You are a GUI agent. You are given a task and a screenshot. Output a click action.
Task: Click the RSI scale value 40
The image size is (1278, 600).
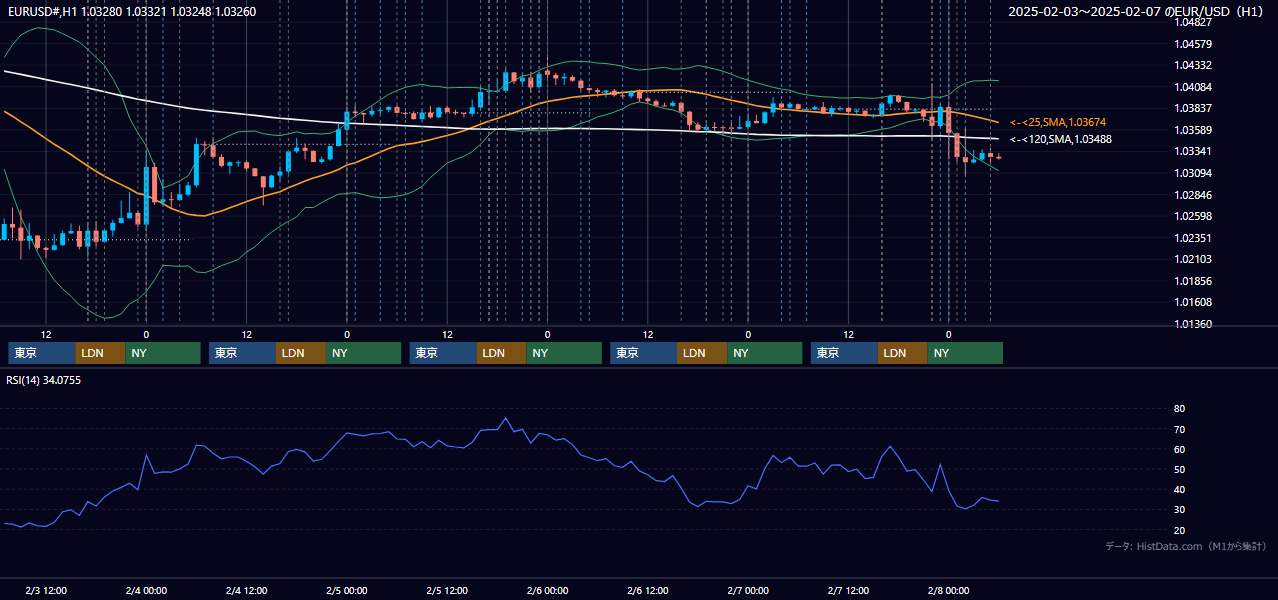(x=1180, y=489)
